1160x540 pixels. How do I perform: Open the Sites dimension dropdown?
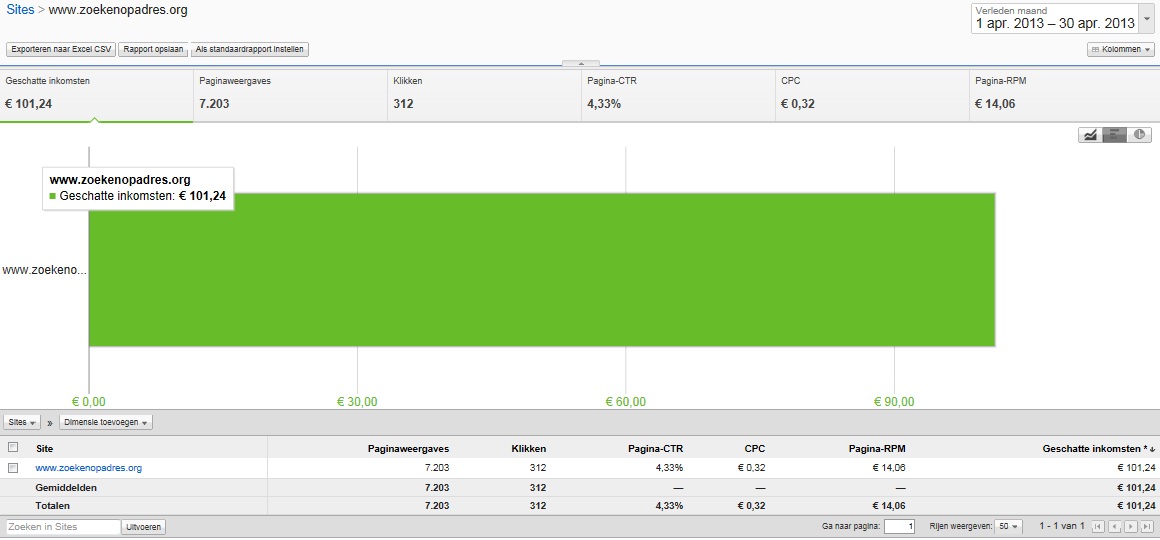(22, 422)
